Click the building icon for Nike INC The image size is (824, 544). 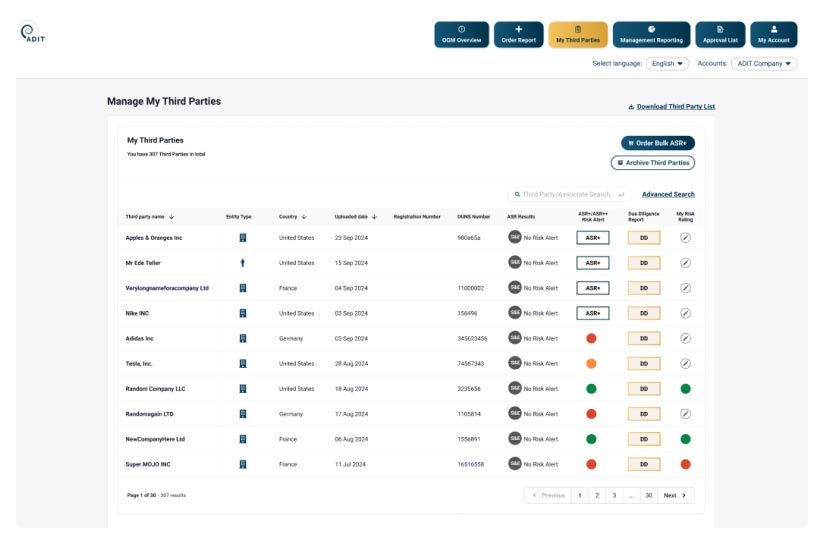(x=242, y=313)
